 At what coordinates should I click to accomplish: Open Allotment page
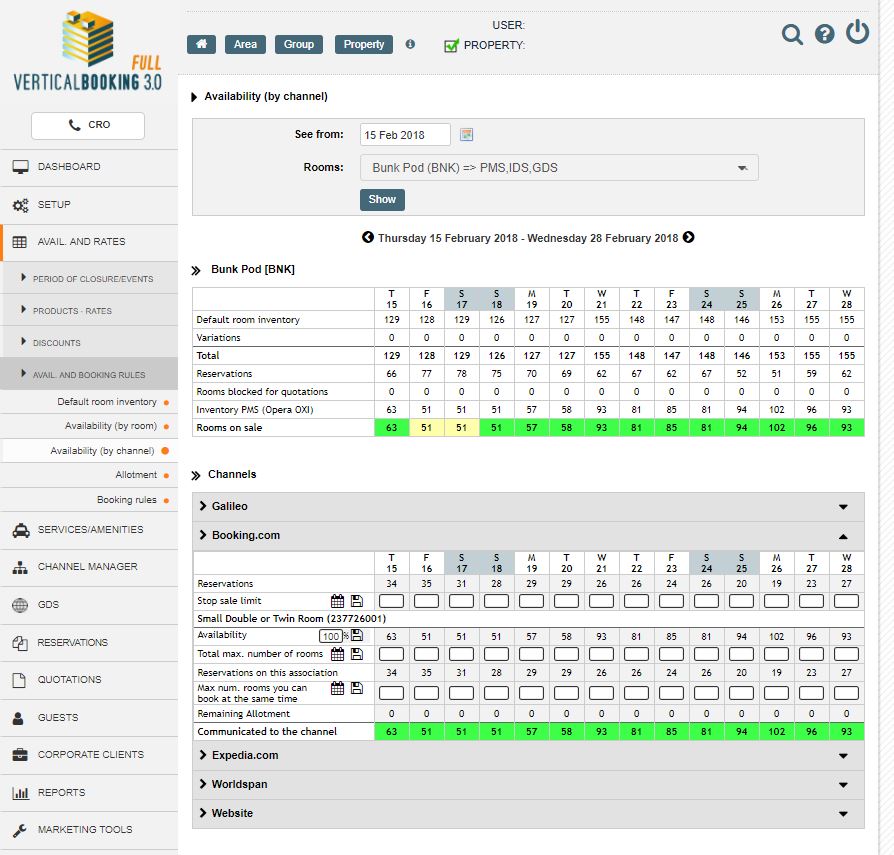[x=89, y=475]
